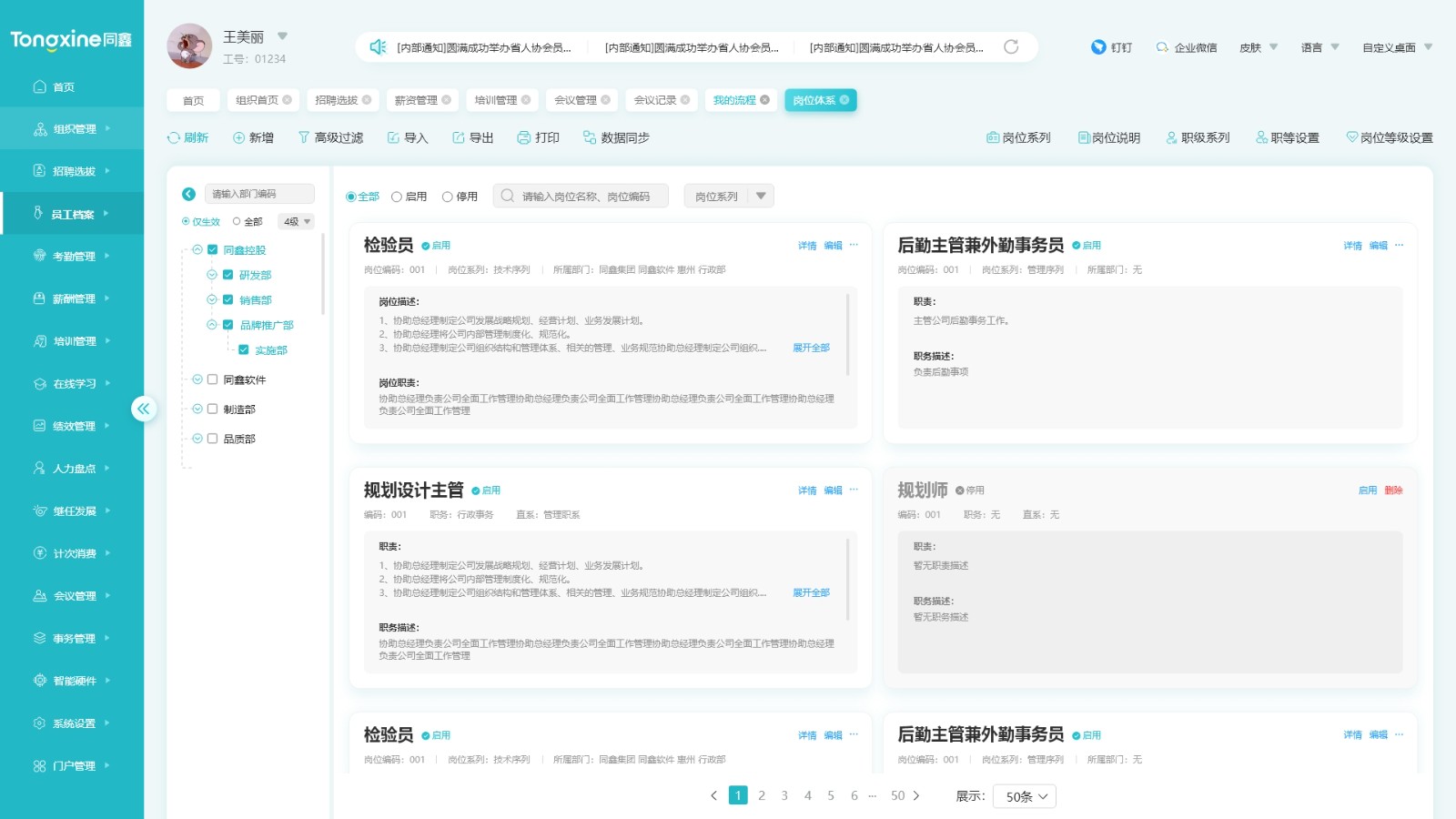Viewport: 1456px width, 819px height.
Task: Click the 新增 (add new) icon
Action: coord(237,137)
